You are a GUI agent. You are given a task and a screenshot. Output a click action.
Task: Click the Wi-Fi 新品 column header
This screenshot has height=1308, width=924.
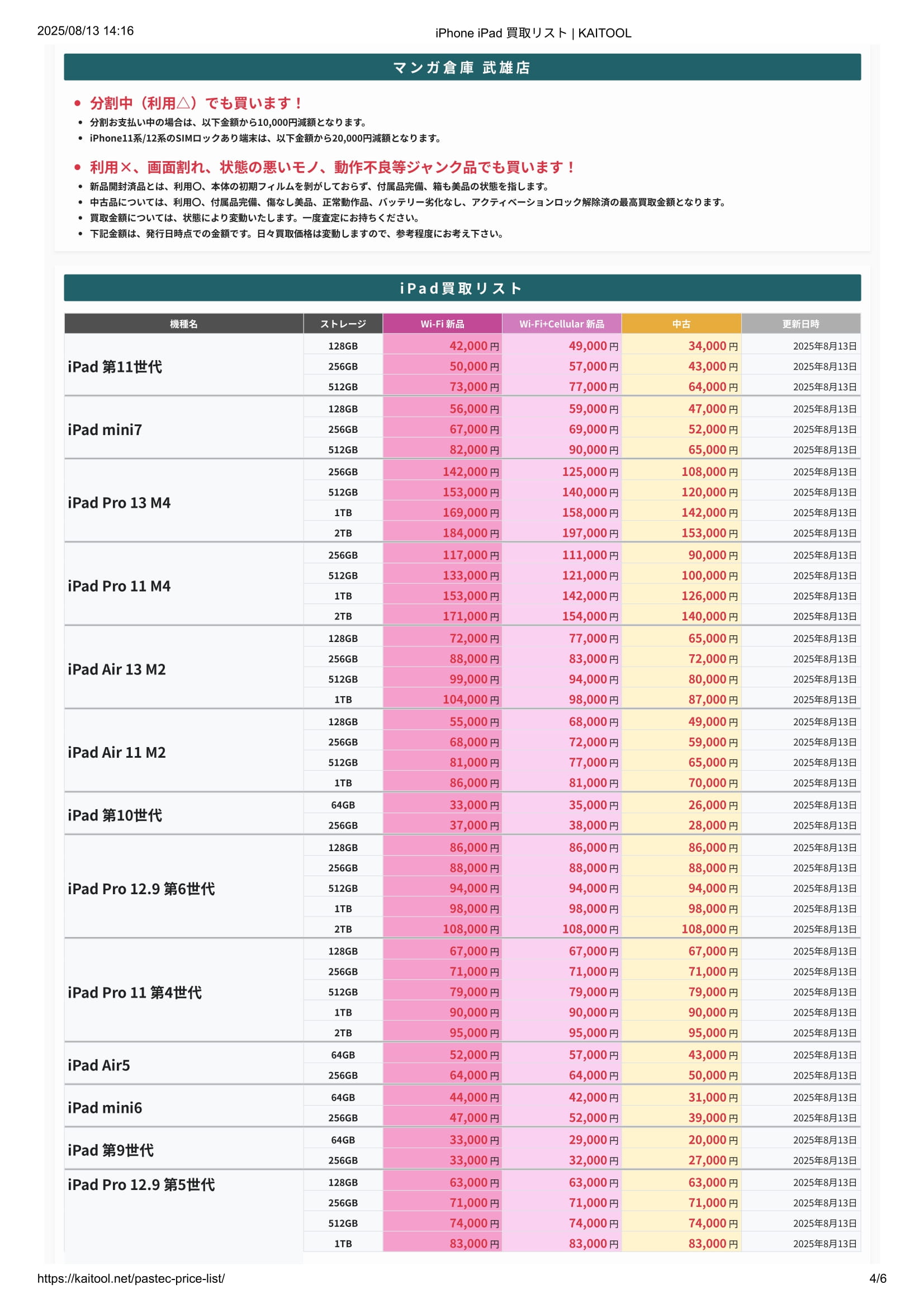(x=442, y=324)
